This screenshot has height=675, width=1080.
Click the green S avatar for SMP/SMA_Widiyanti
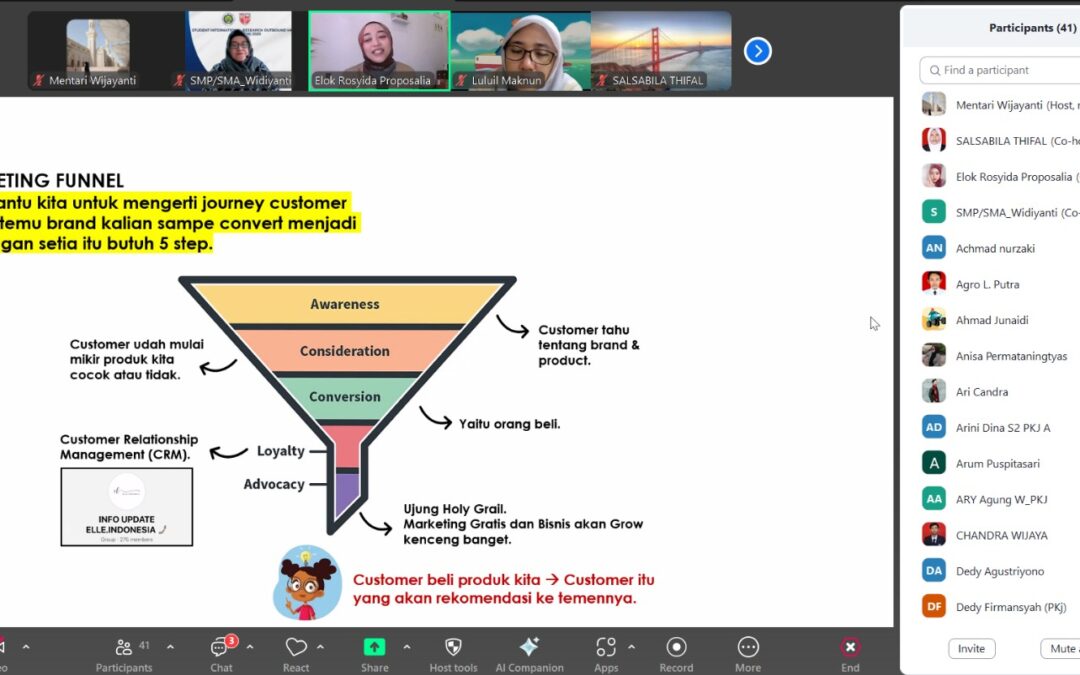934,212
